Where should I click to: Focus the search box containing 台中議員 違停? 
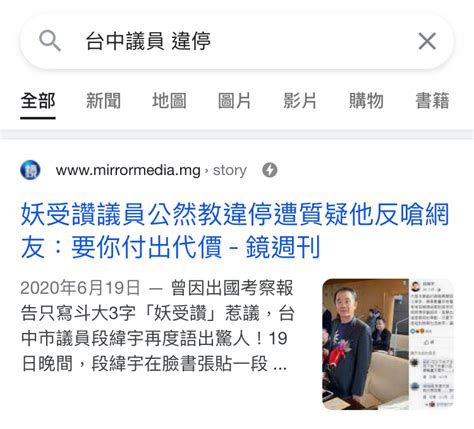coord(237,41)
